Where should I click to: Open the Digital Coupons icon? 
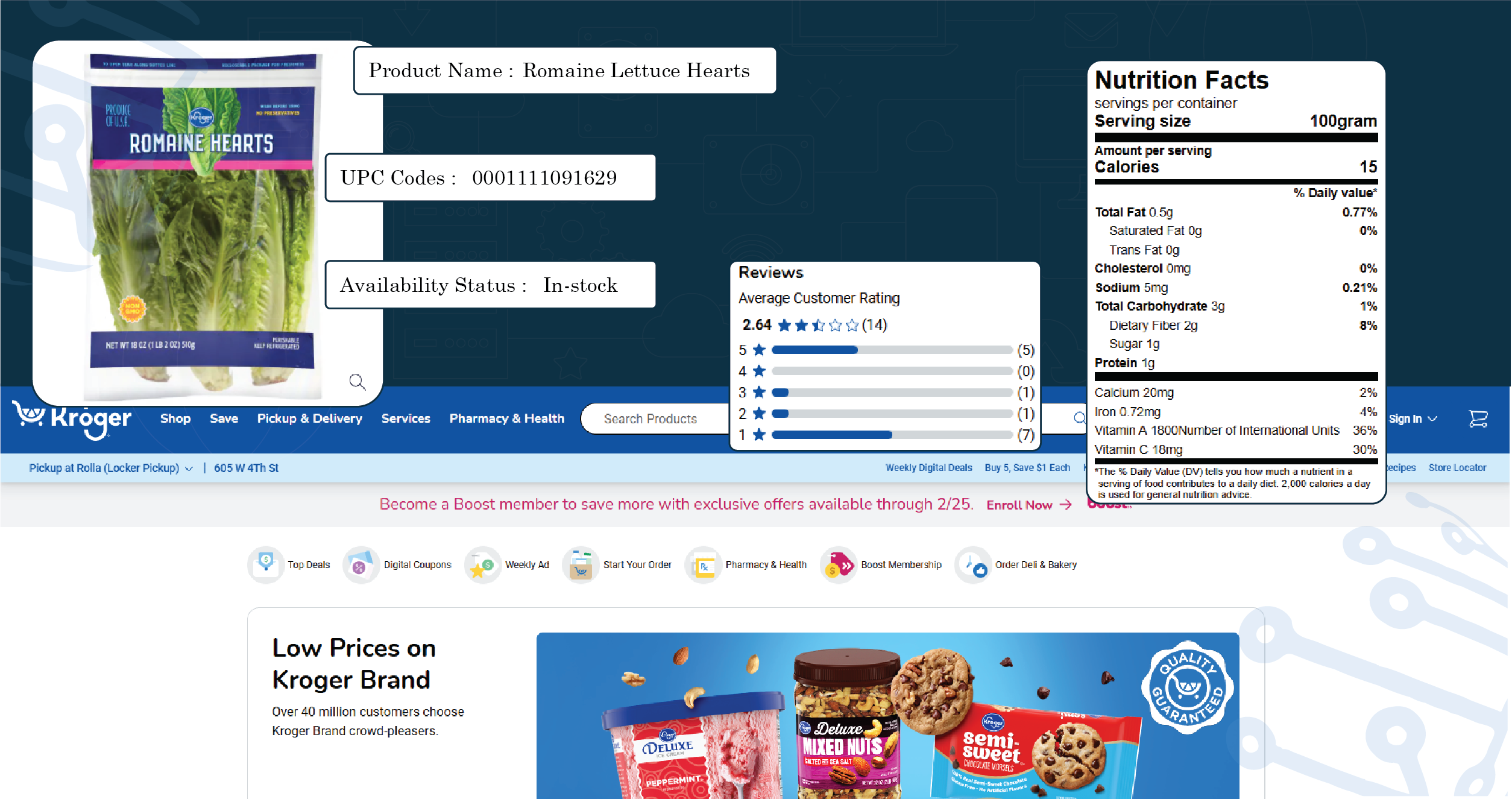point(361,564)
